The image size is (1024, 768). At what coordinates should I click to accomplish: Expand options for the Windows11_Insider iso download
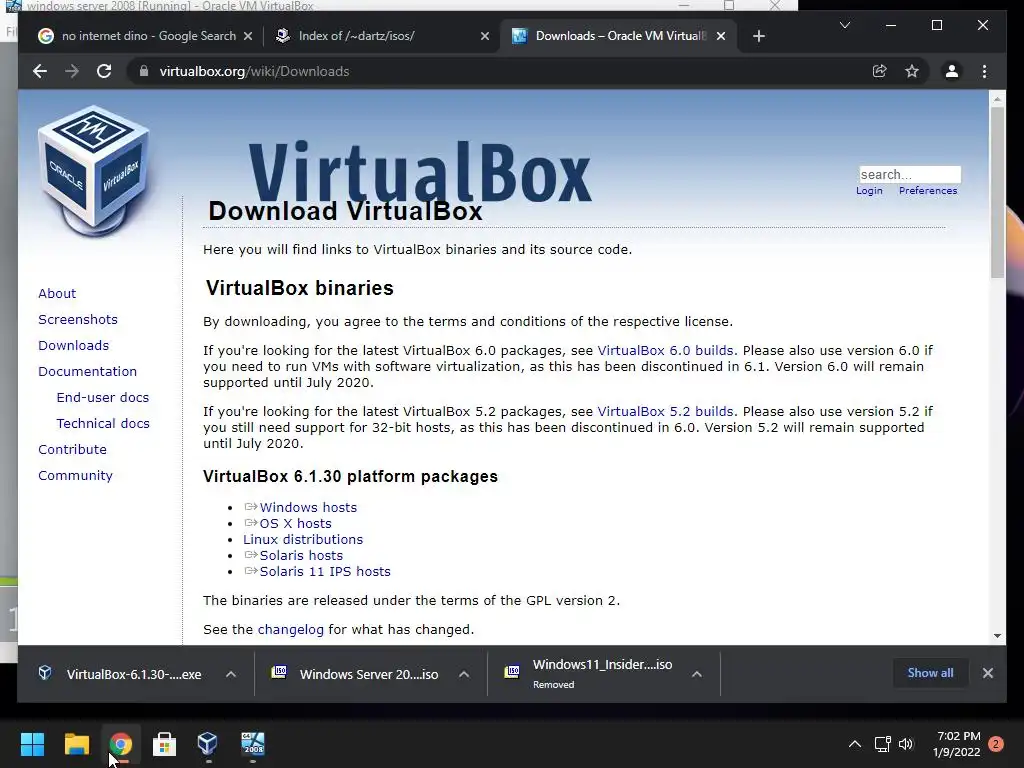point(697,674)
